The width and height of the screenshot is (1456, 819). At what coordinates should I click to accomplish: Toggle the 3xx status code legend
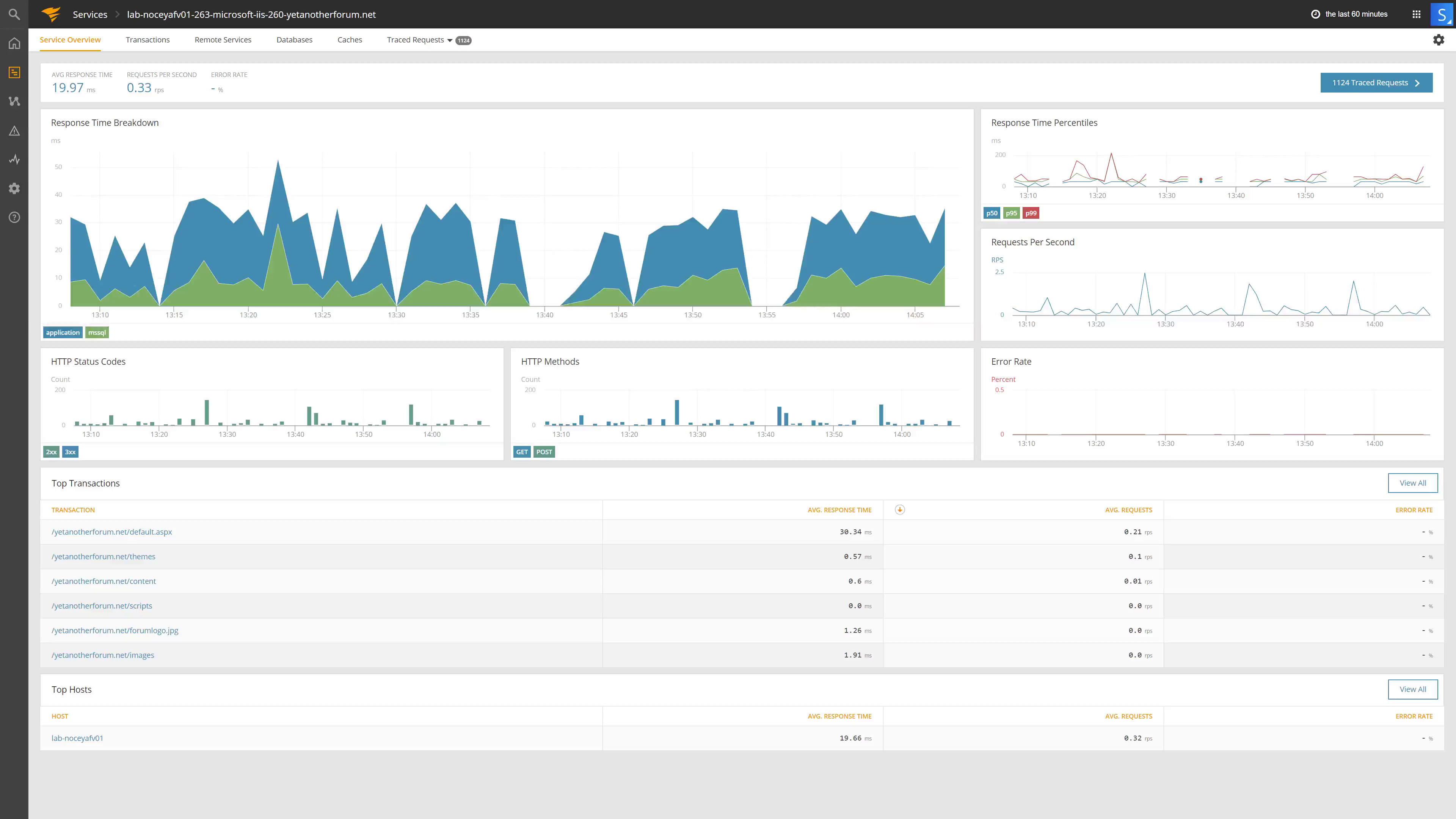point(70,452)
